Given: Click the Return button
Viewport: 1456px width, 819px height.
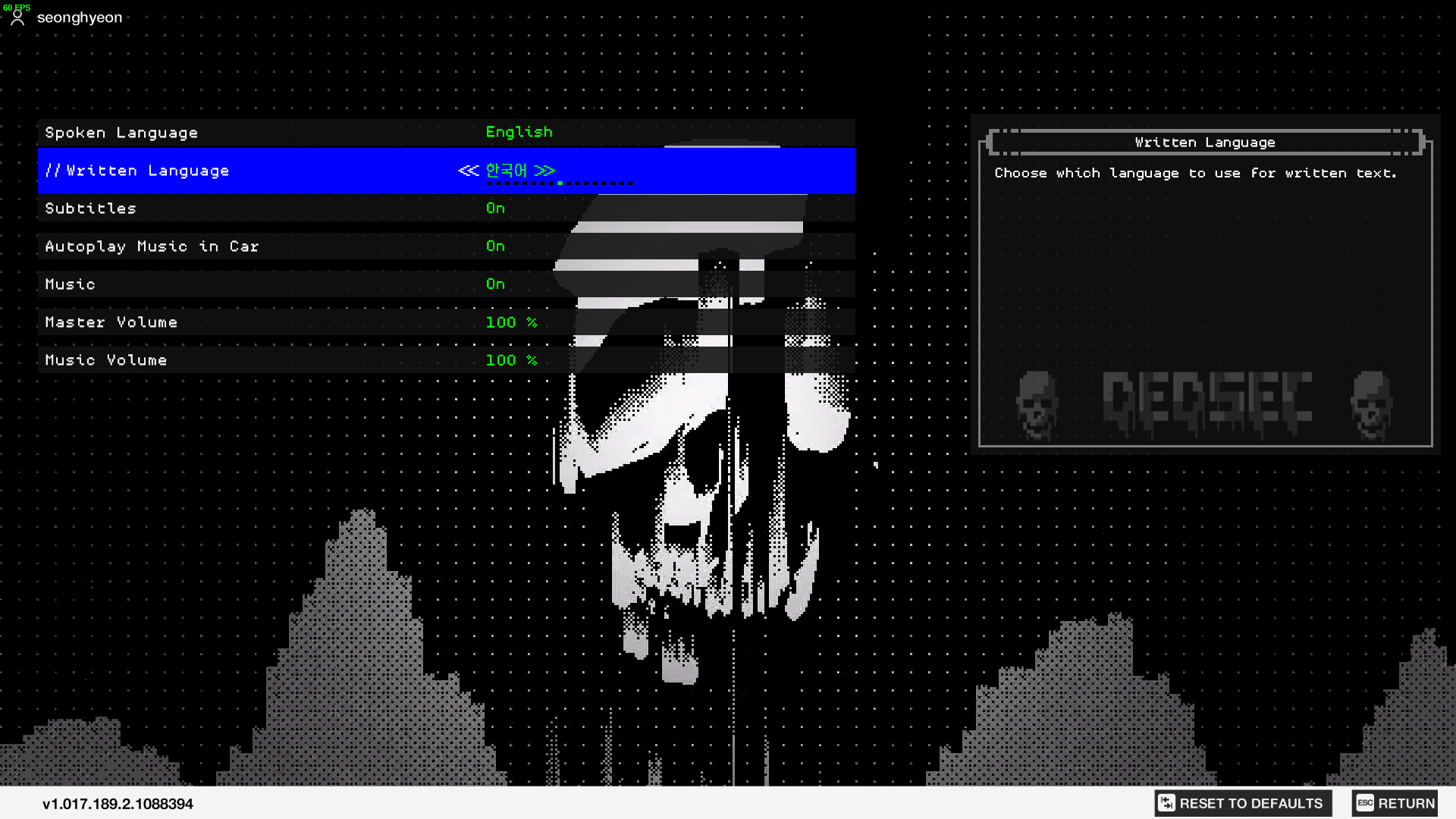Looking at the screenshot, I should tap(1395, 803).
